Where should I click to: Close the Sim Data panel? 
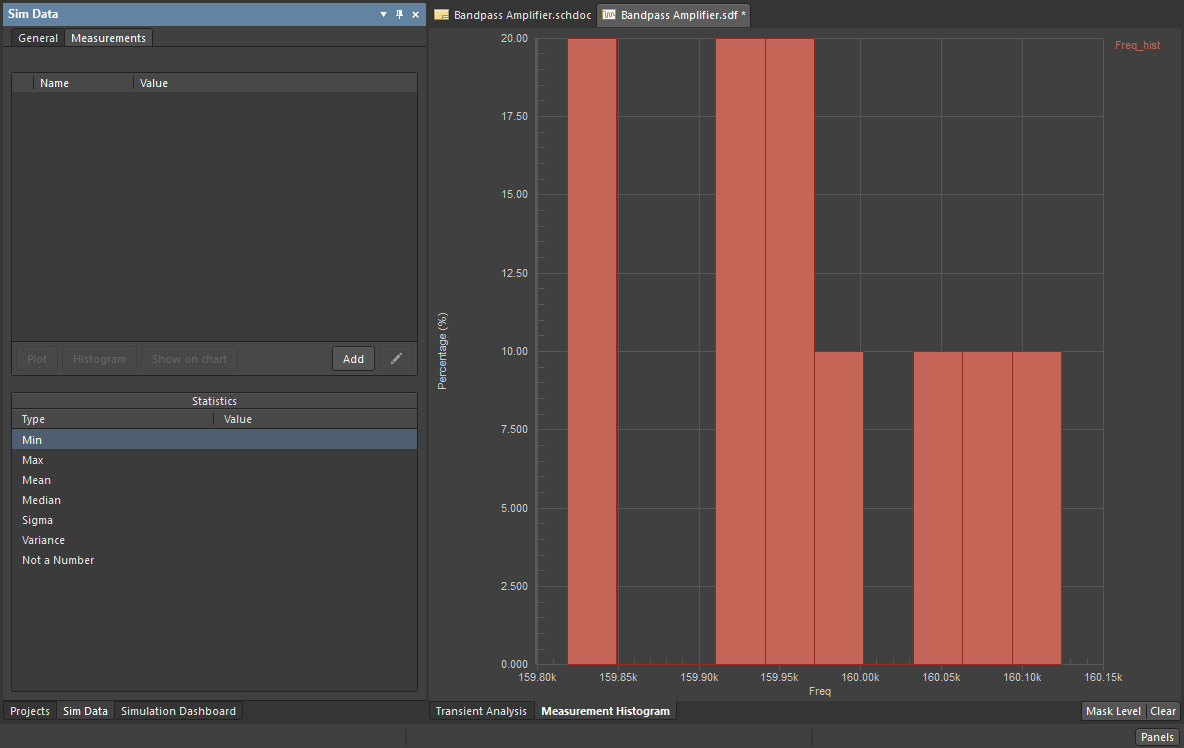pyautogui.click(x=415, y=14)
